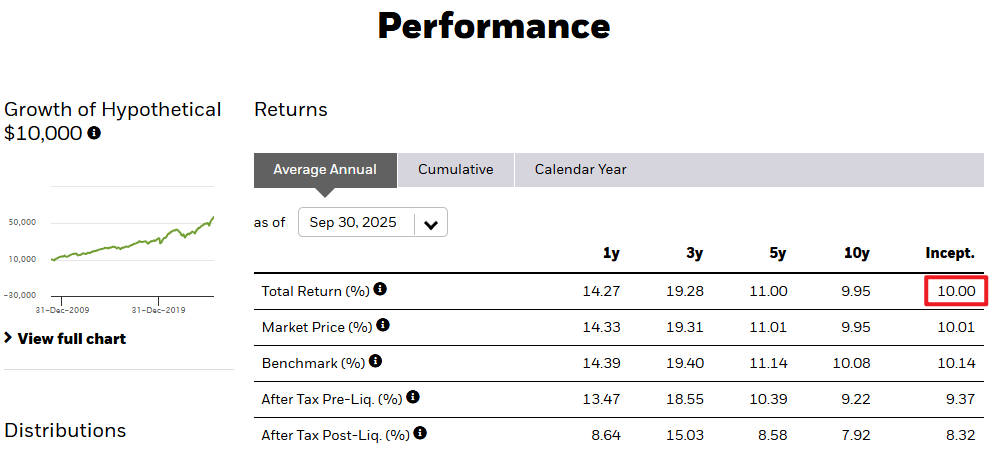Screen dimensions: 997x452
Task: Click info icon by Growth of Hypothetical $10,000
Action: click(x=94, y=133)
